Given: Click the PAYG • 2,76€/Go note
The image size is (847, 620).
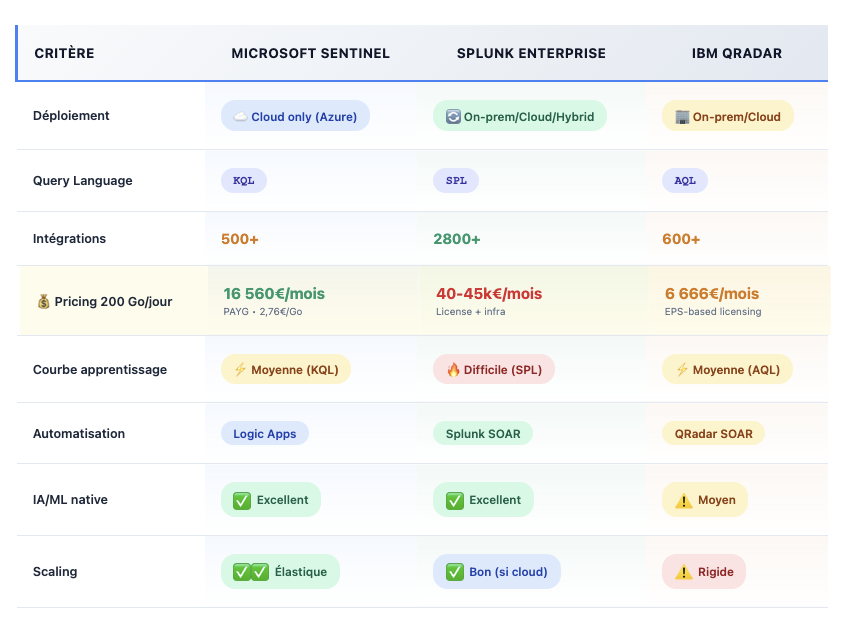Looking at the screenshot, I should pos(263,312).
